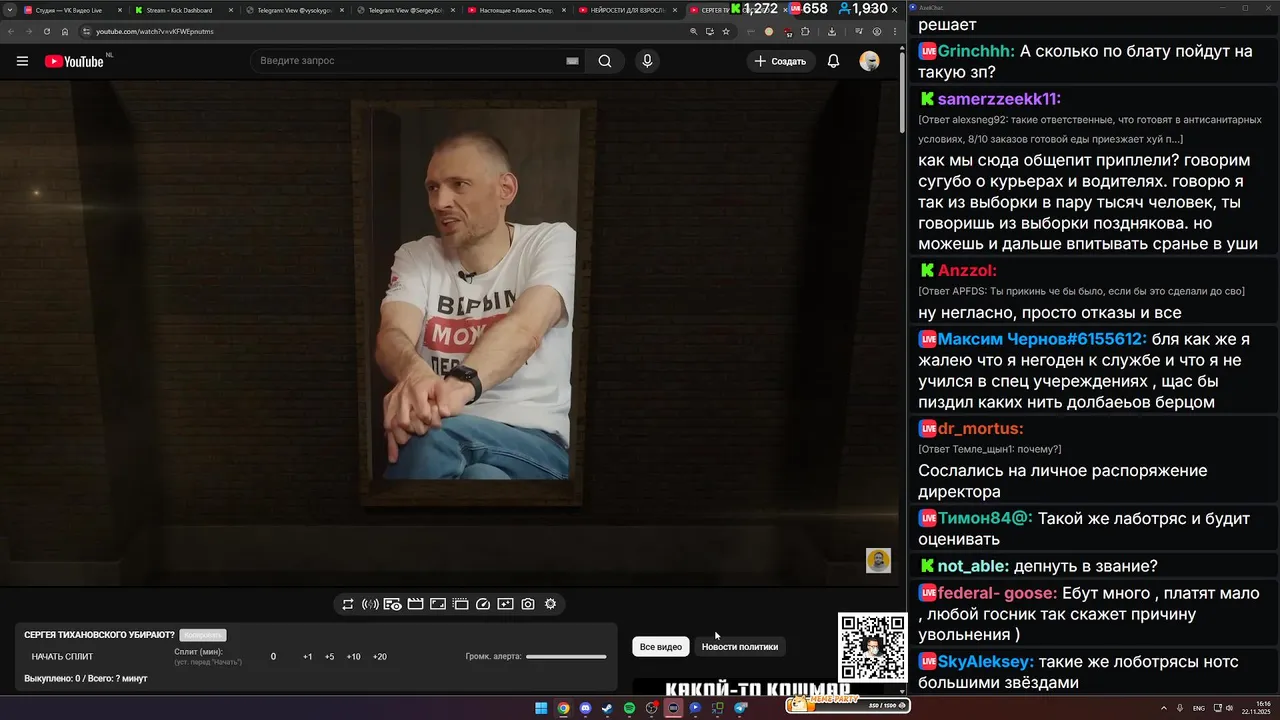Viewport: 1280px width, 720px height.
Task: Reload the page with refresh icon
Action: (x=47, y=31)
